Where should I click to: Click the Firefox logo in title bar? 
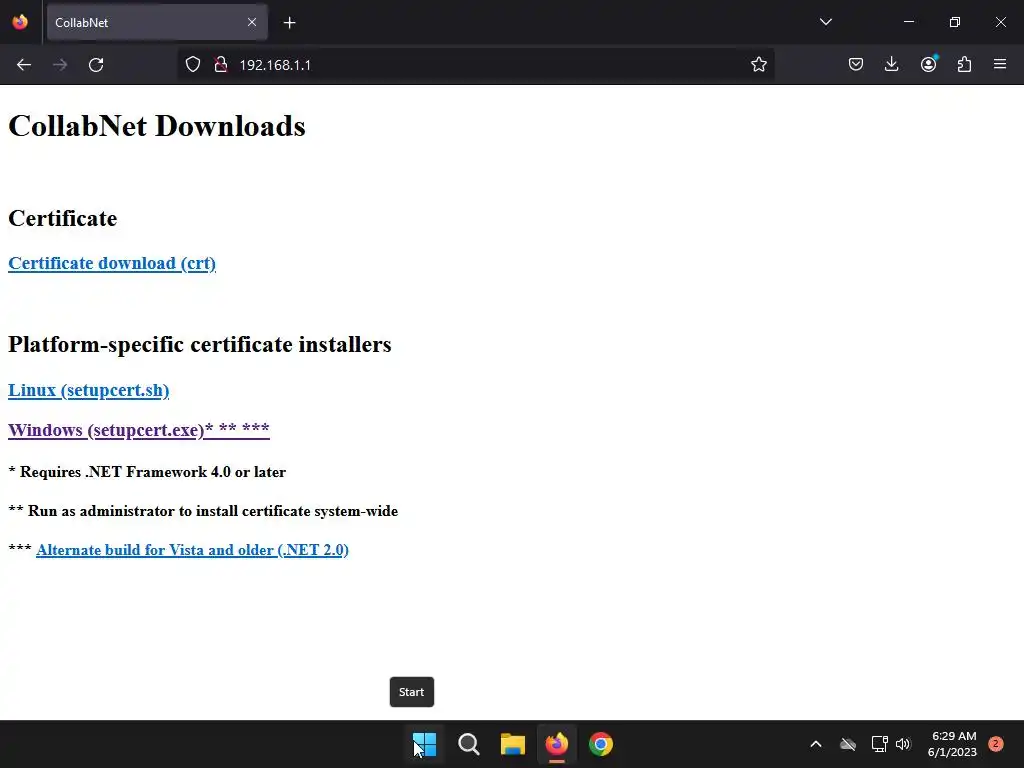coord(20,22)
